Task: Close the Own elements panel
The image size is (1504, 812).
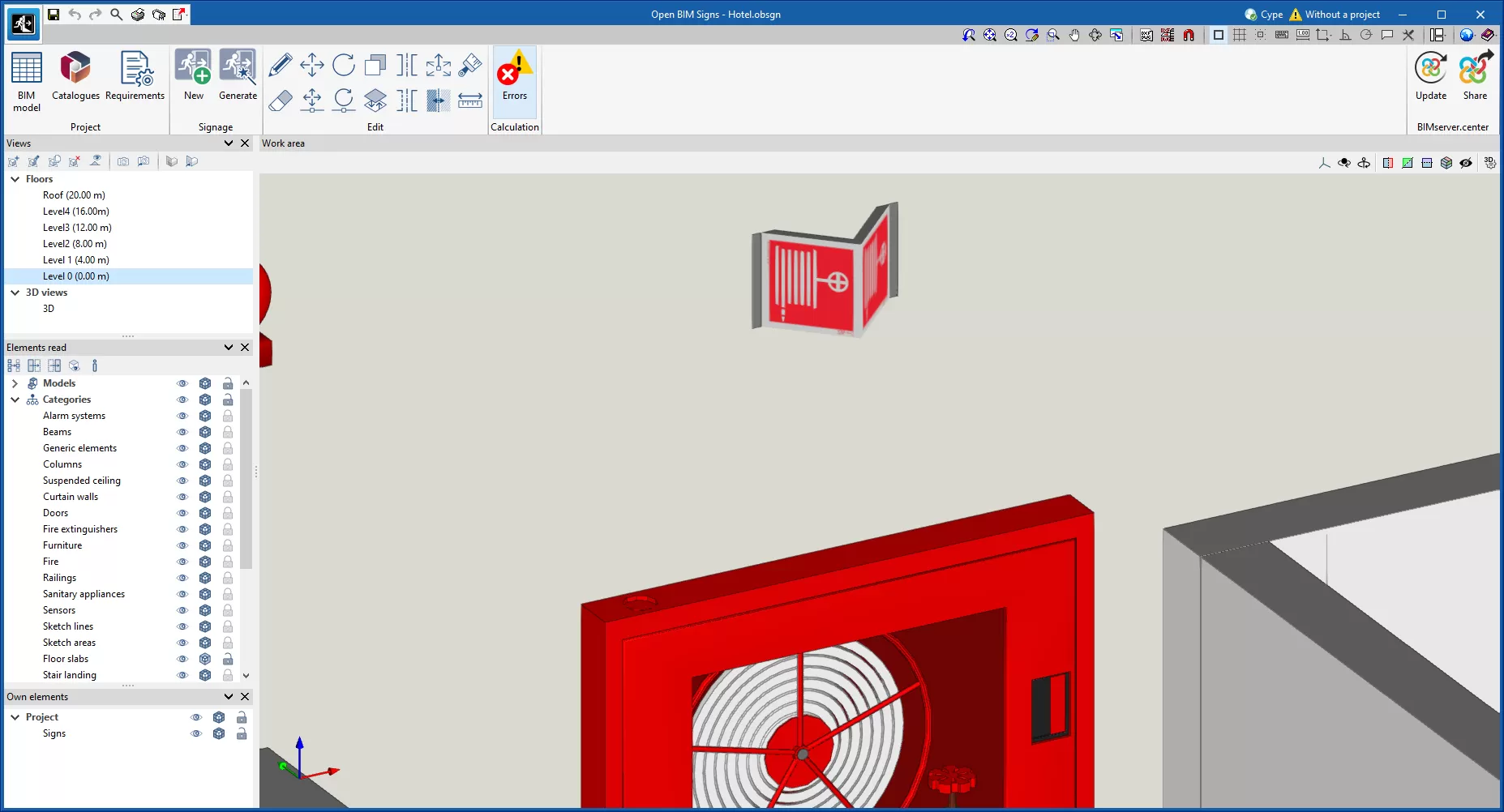Action: (x=245, y=697)
